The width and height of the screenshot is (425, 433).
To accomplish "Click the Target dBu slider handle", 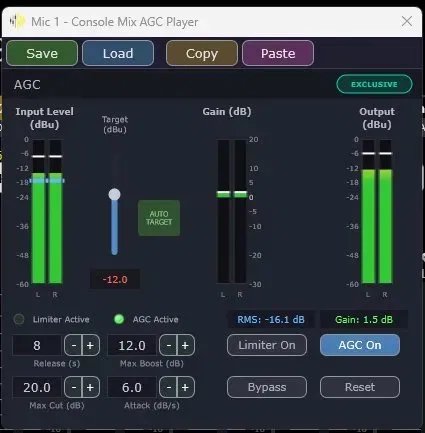I will click(x=114, y=194).
